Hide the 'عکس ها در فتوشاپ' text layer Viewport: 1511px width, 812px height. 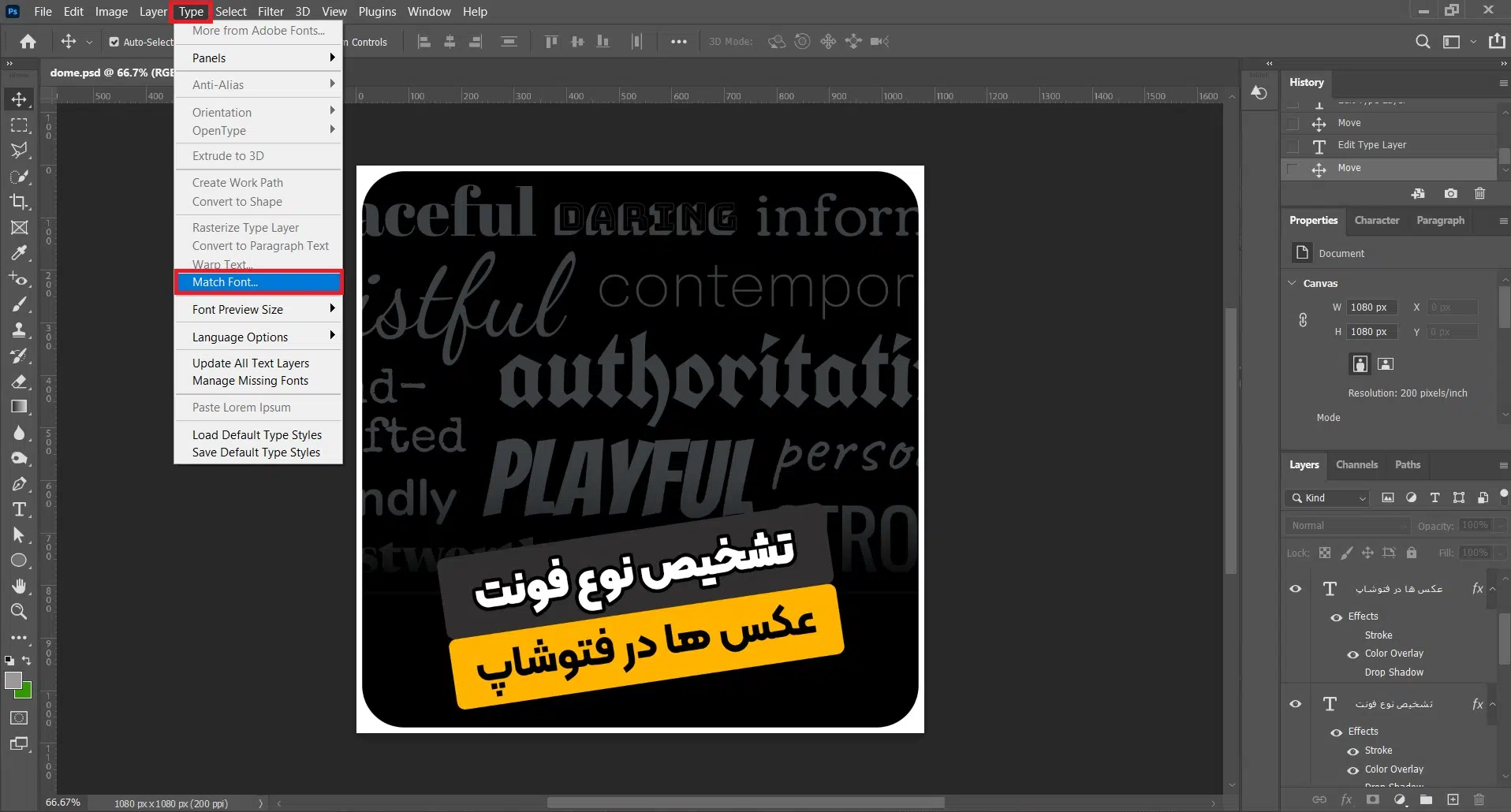pyautogui.click(x=1295, y=589)
